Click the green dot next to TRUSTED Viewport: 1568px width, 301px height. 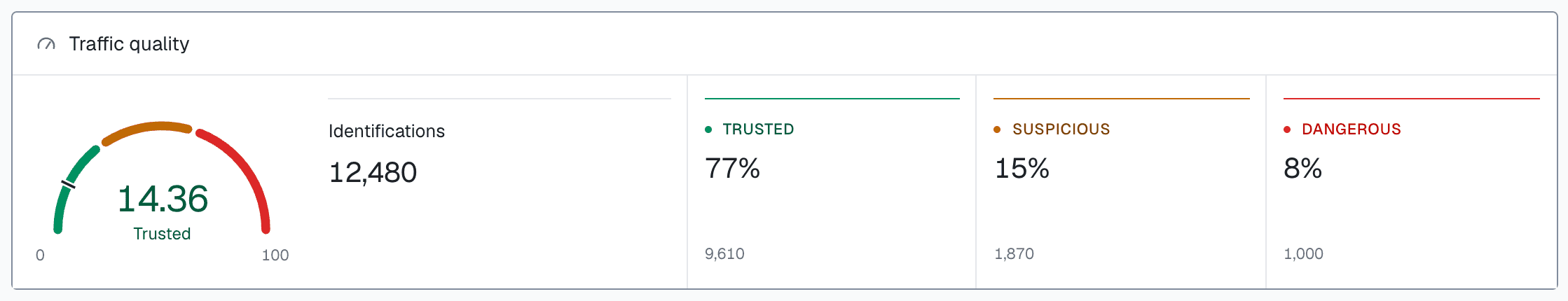point(708,129)
